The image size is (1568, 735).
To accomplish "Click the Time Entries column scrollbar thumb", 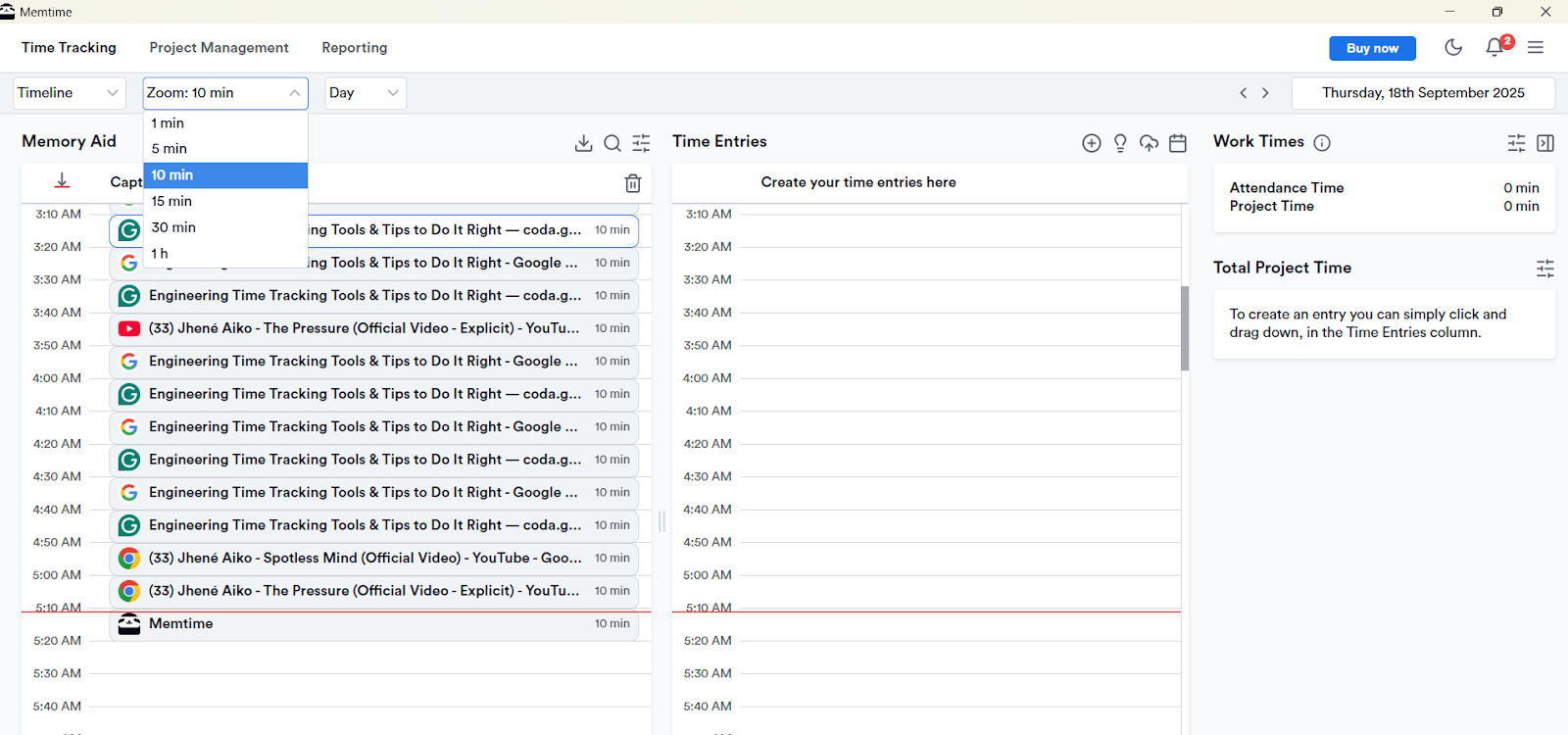I will click(x=1185, y=328).
